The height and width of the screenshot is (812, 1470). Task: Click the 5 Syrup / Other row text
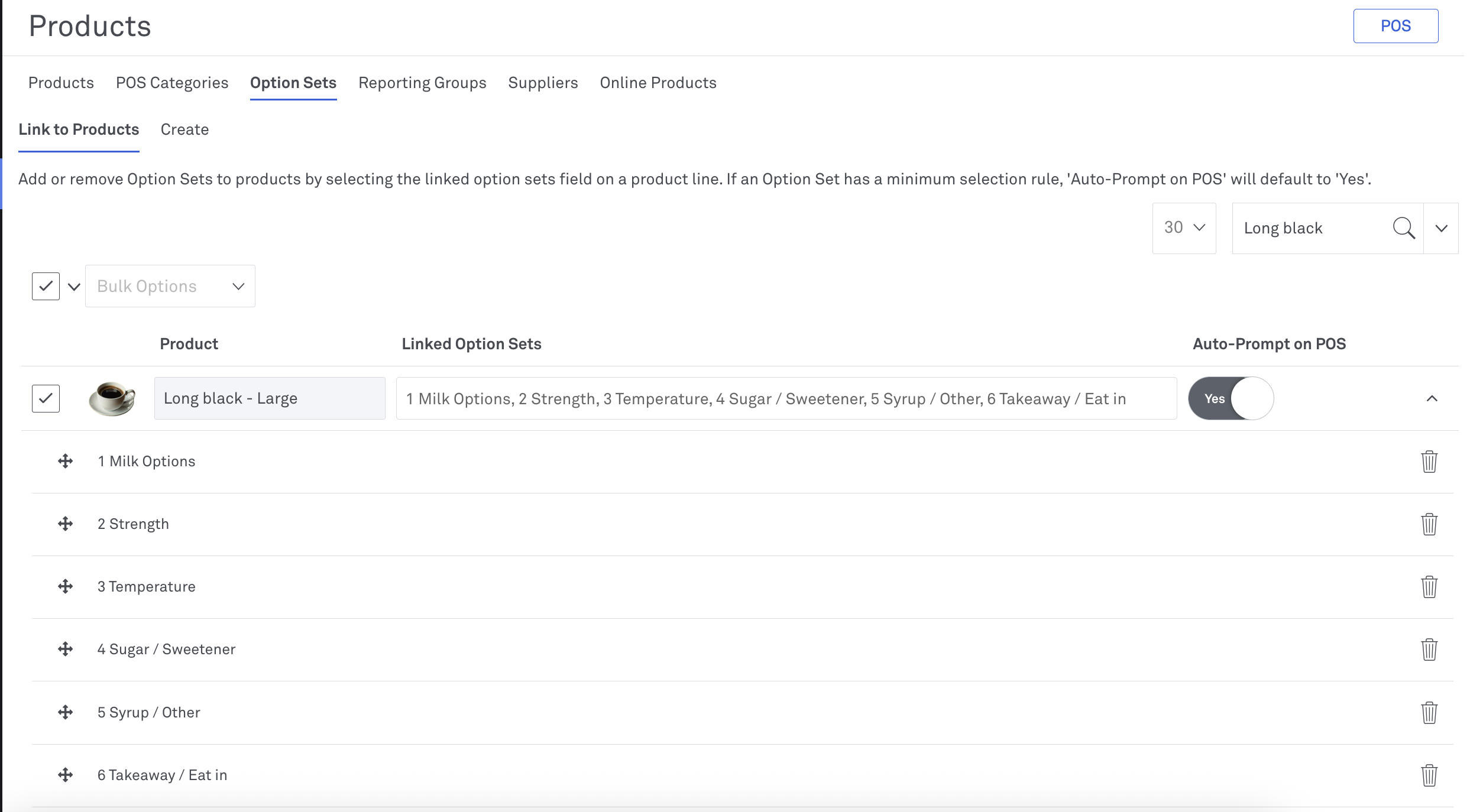click(x=148, y=713)
